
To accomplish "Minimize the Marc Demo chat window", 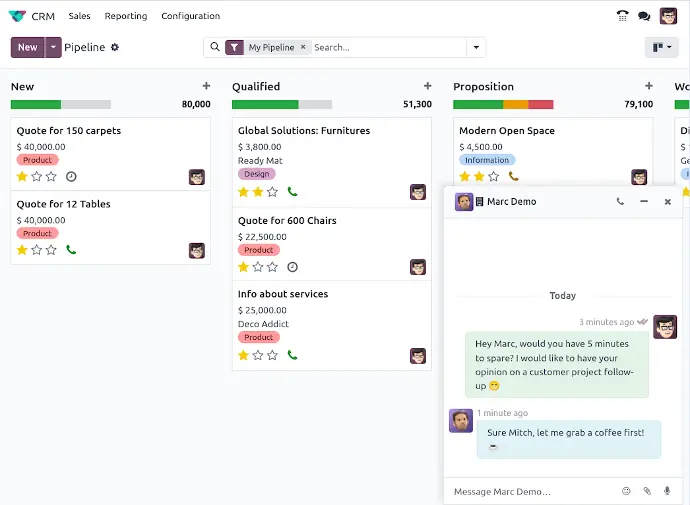I will point(644,201).
